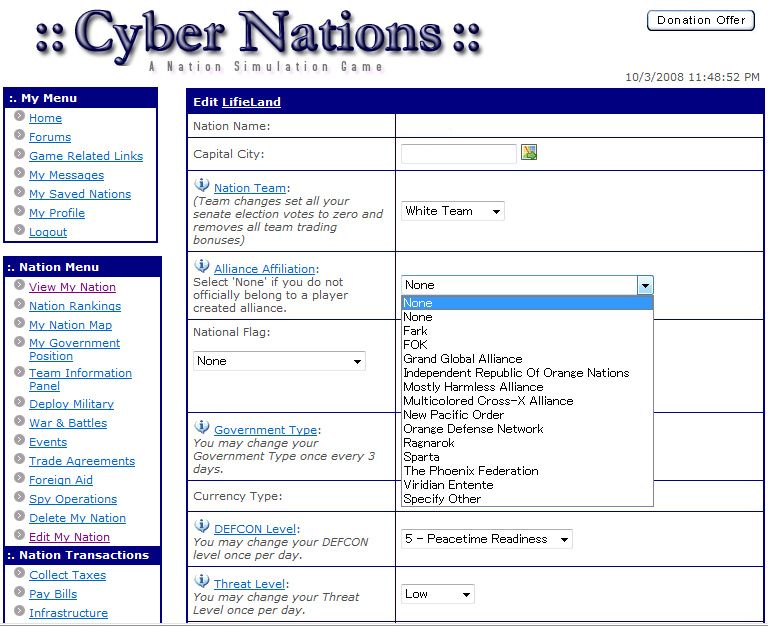Click the Logout link

(x=48, y=233)
